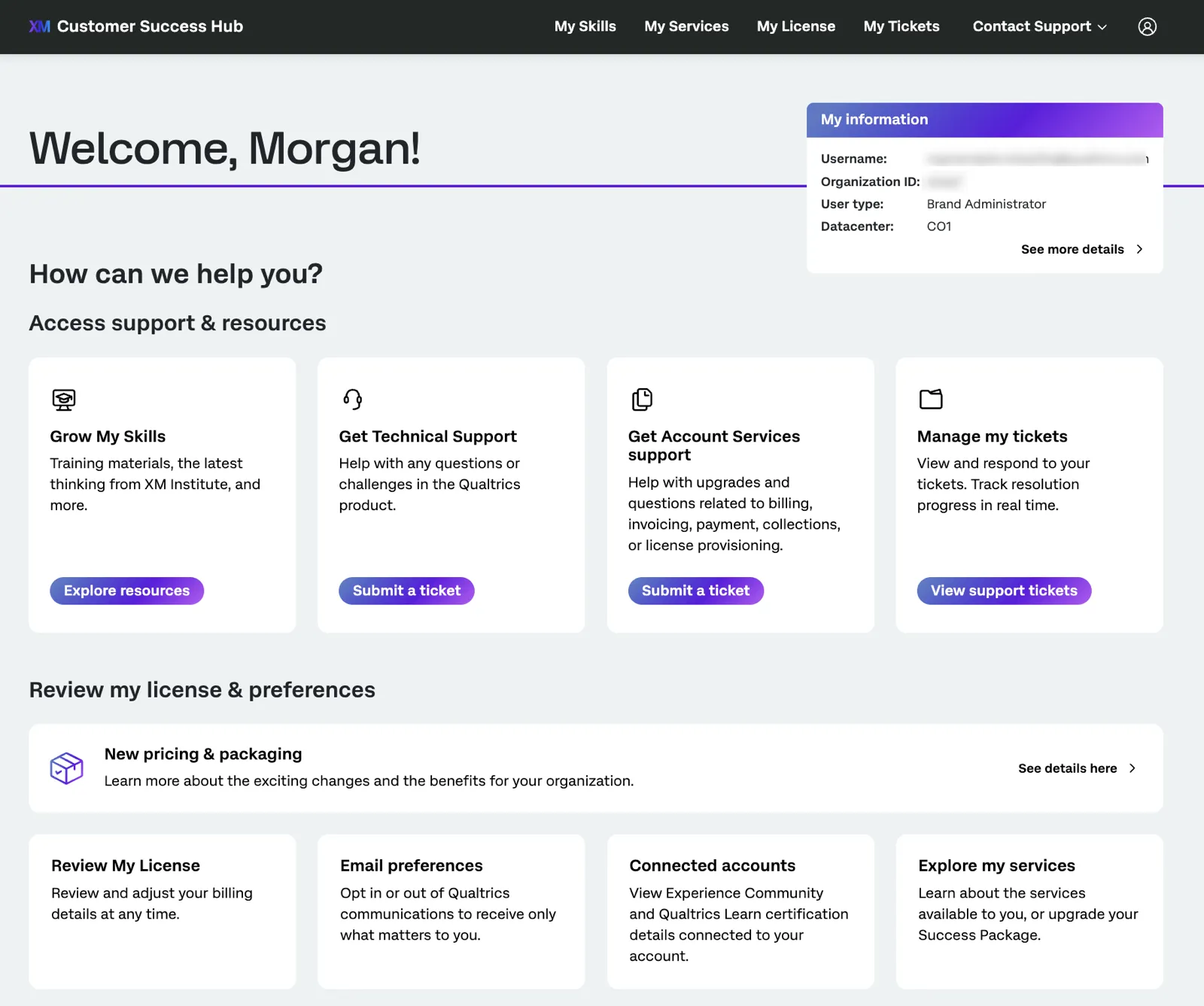The image size is (1204, 1006).
Task: Submit a ticket for Account Services support
Action: 695,591
